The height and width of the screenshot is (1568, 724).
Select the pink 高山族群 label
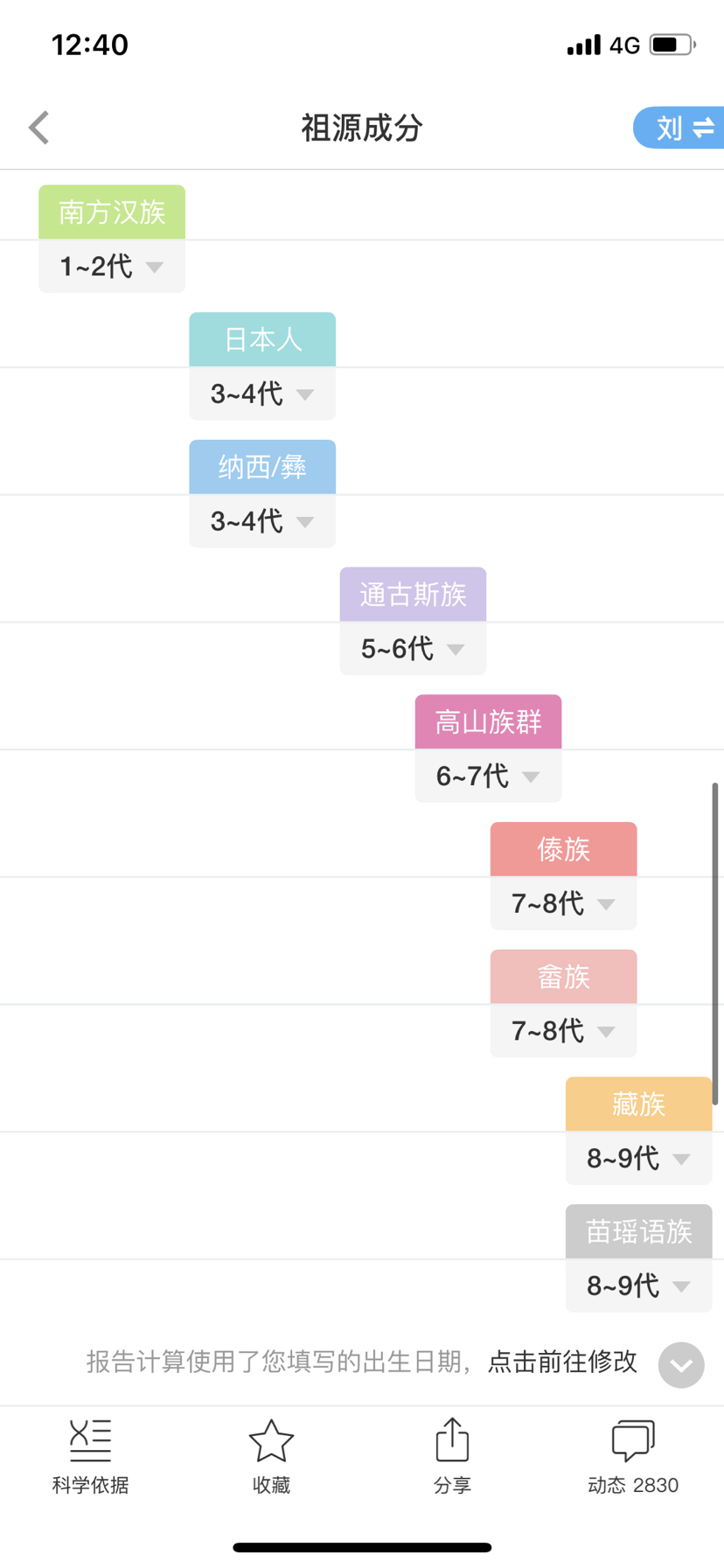coord(488,721)
